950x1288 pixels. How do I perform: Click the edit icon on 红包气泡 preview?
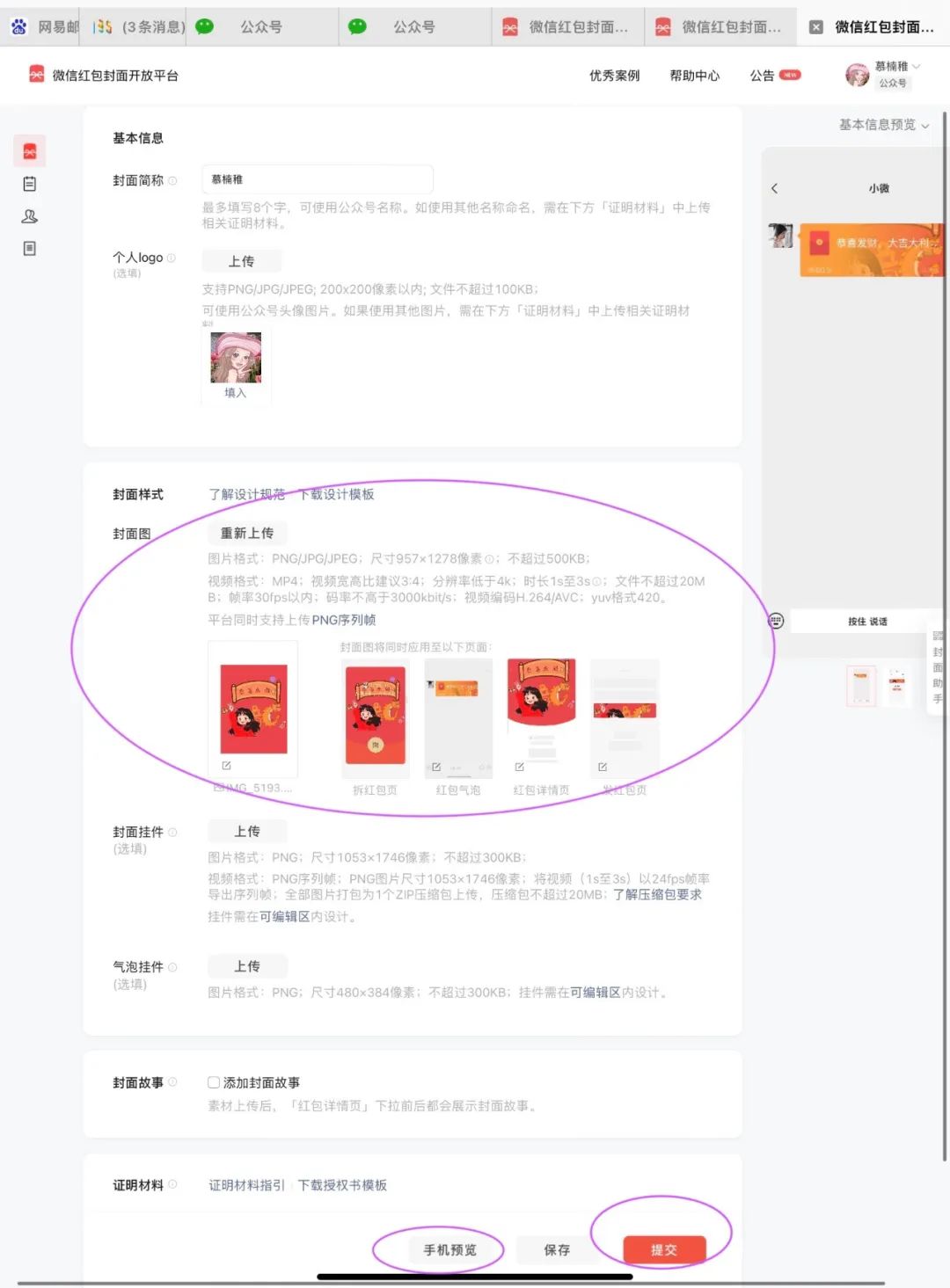click(436, 767)
